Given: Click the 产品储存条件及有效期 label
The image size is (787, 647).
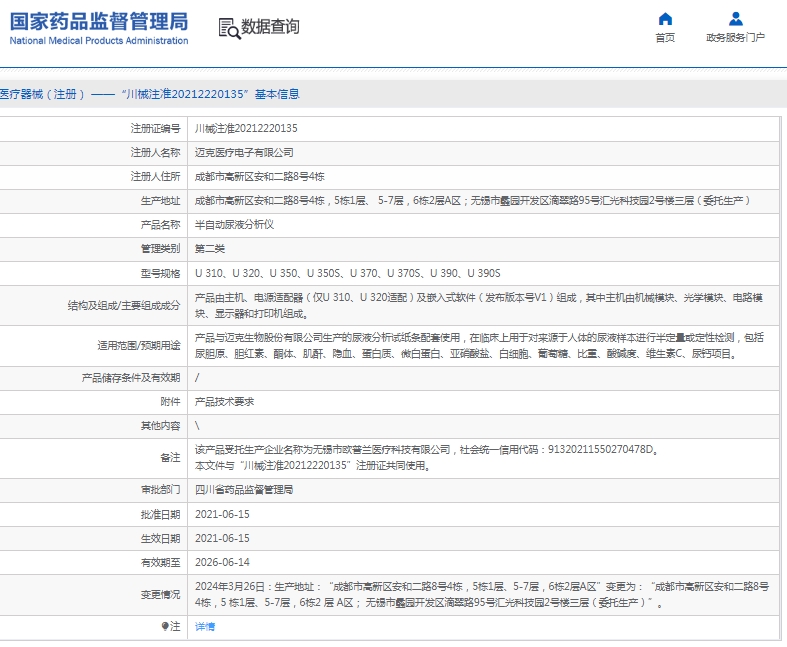Looking at the screenshot, I should tap(130, 378).
